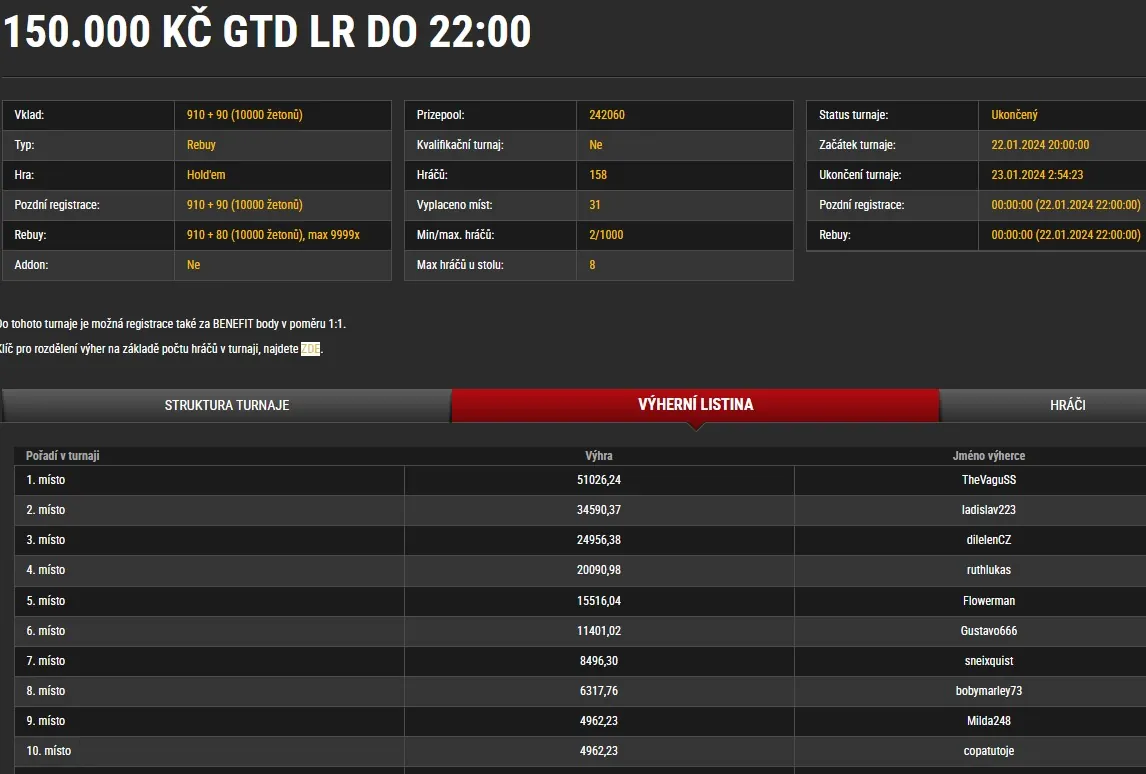Open the HRÁČI tab
1146x774 pixels.
tap(1068, 405)
